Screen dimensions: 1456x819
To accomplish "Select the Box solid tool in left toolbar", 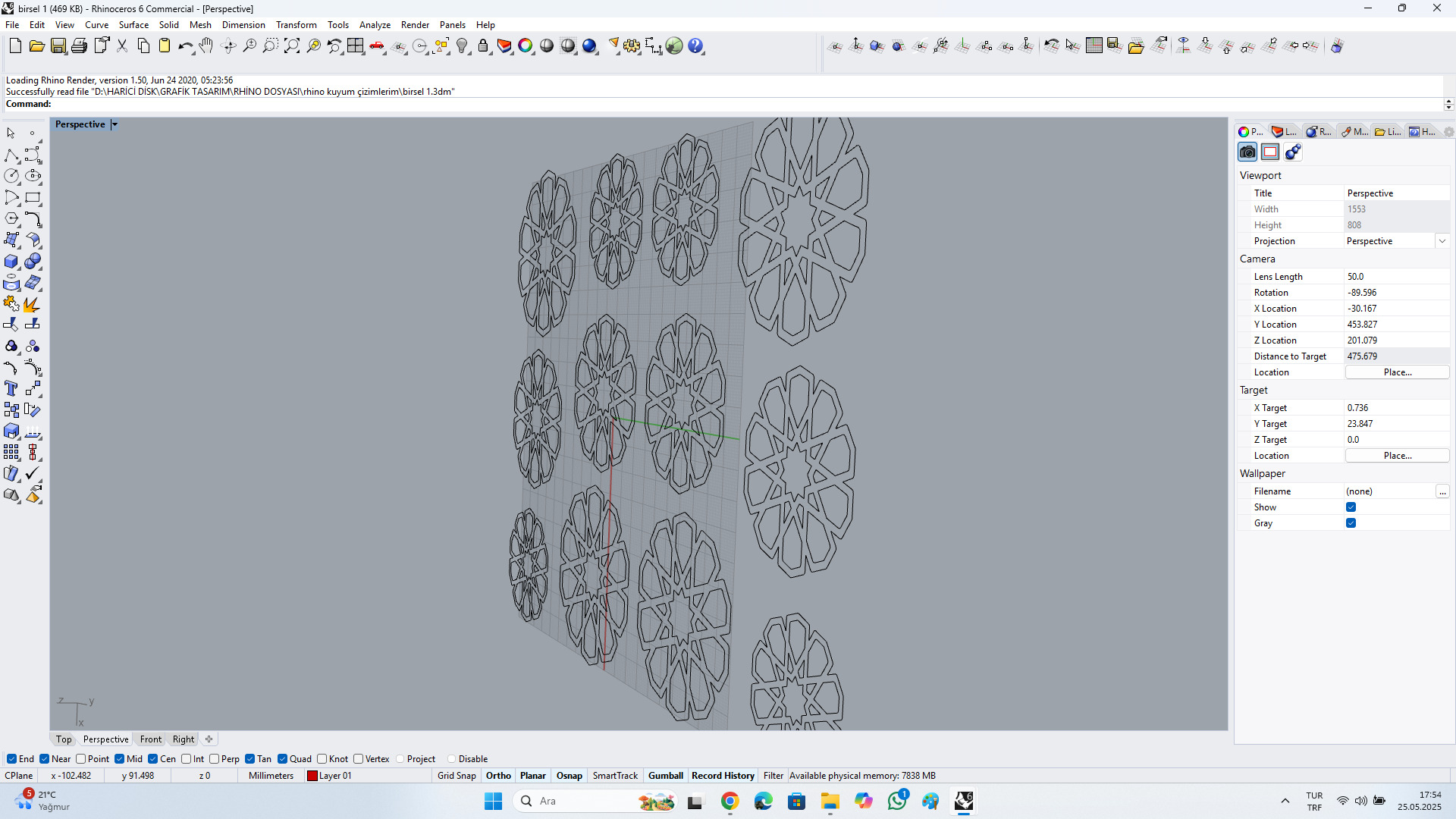I will tap(11, 262).
